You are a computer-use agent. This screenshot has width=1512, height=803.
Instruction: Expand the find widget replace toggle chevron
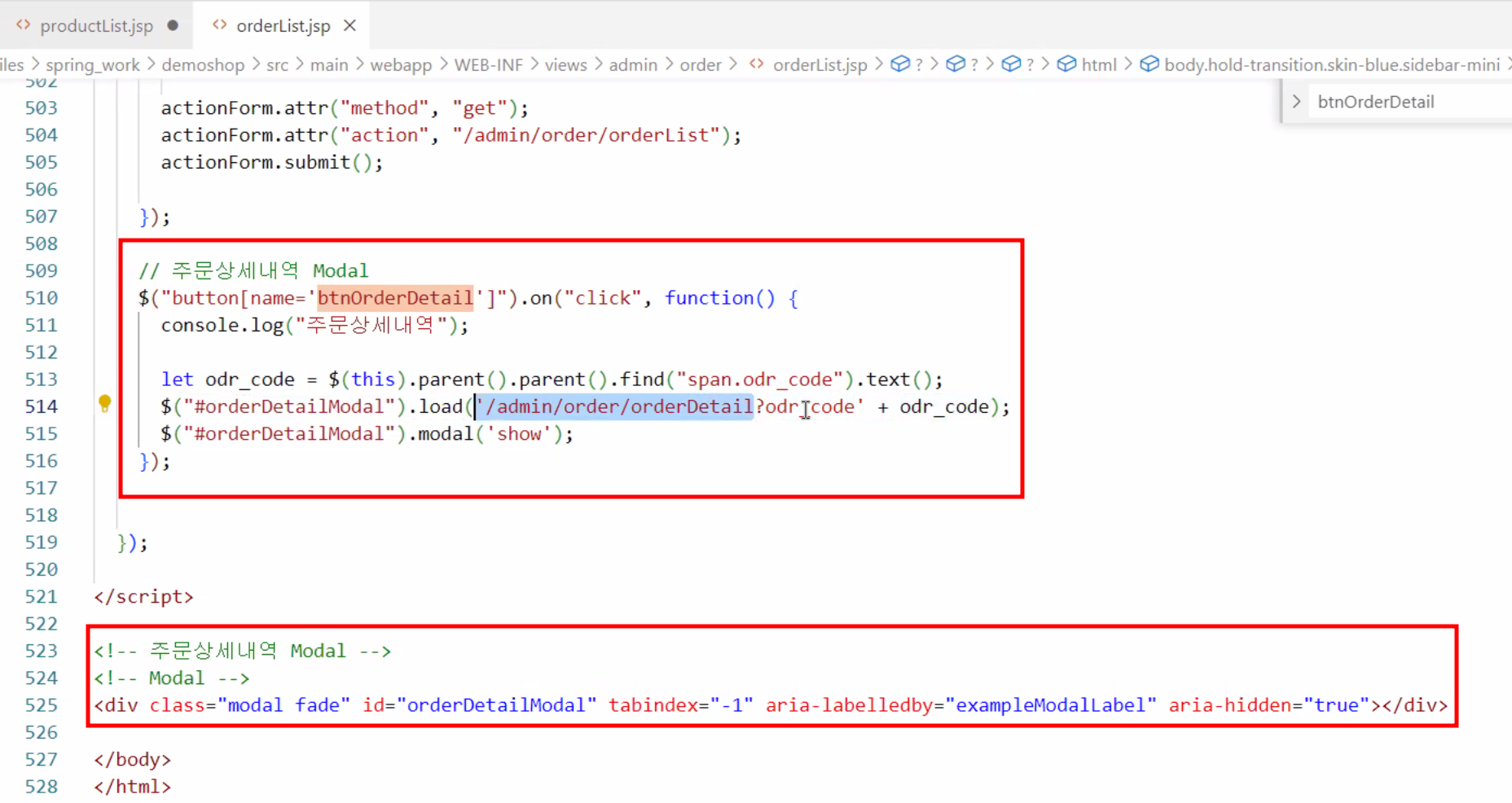(x=1296, y=102)
